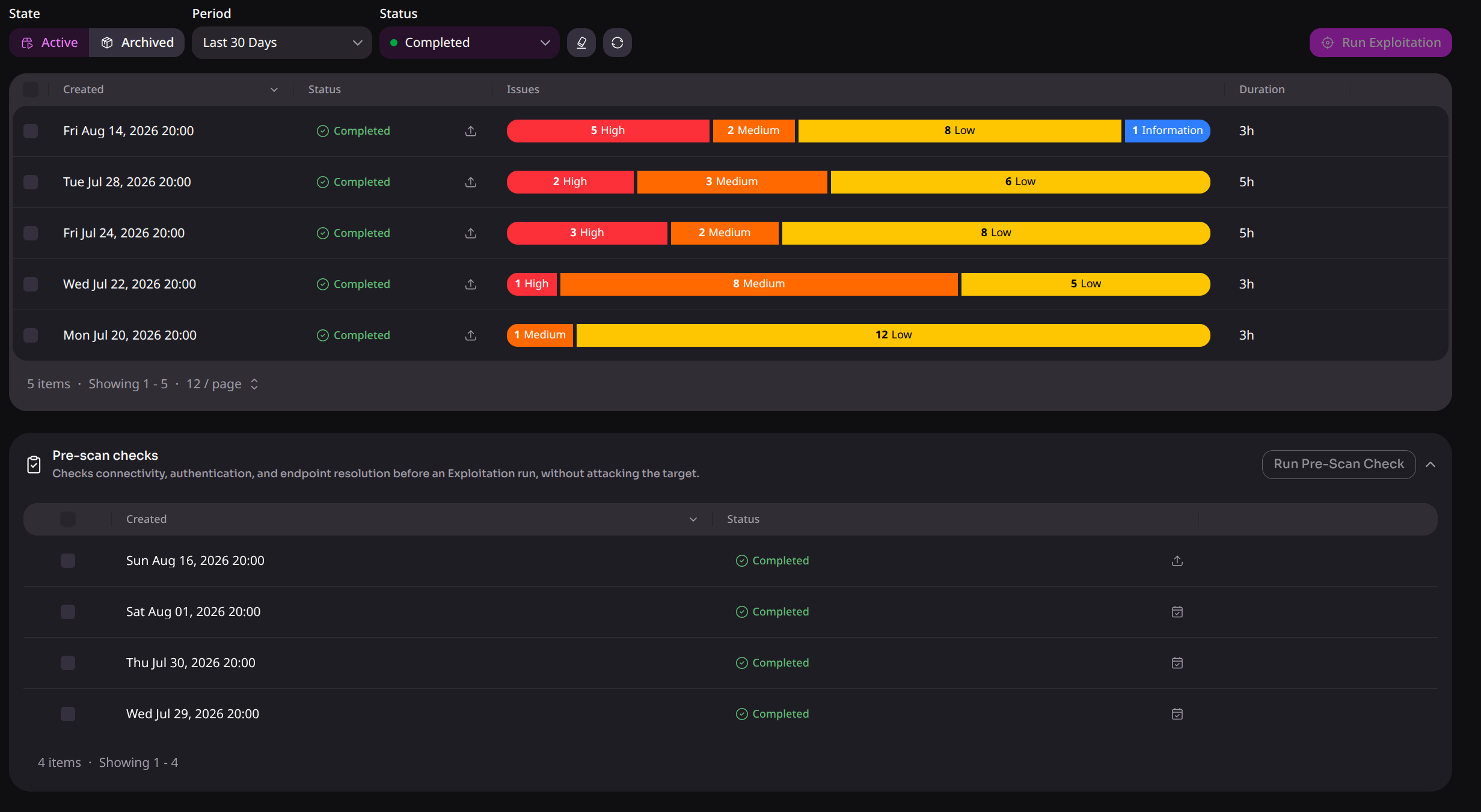This screenshot has width=1481, height=812.
Task: Sort exploitation runs by Created column chevron
Action: [x=274, y=90]
